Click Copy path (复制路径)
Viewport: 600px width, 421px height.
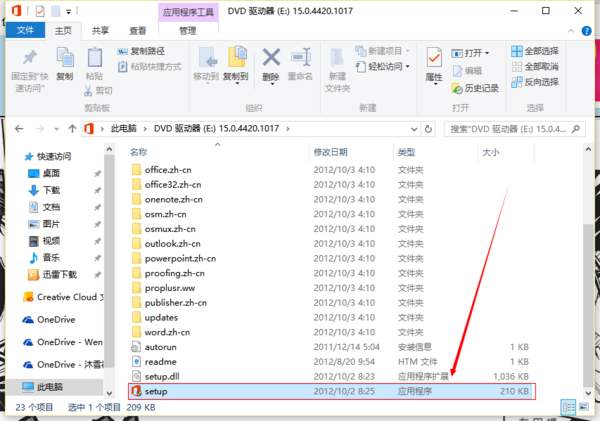(142, 51)
